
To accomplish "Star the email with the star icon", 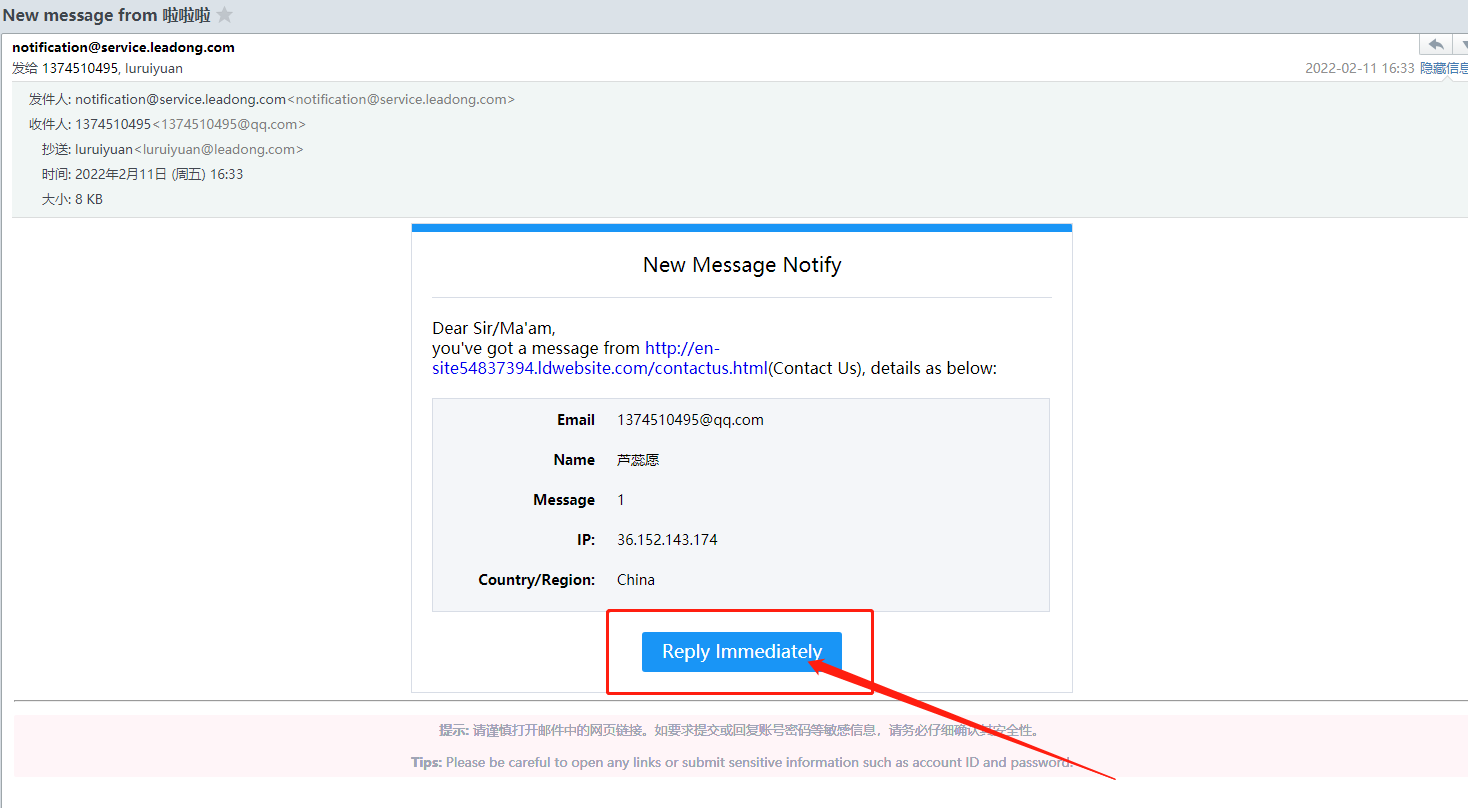I will pyautogui.click(x=225, y=15).
